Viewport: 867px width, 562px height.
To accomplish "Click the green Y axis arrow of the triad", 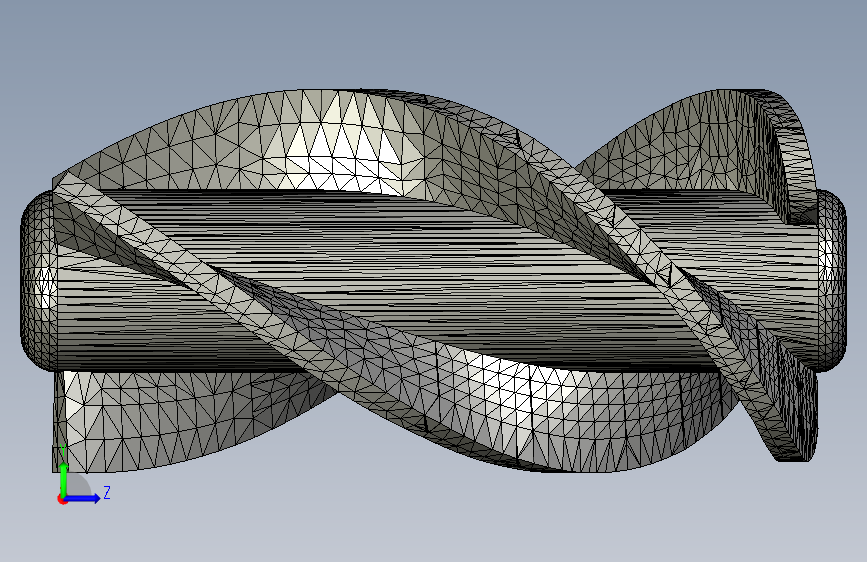I will [64, 479].
